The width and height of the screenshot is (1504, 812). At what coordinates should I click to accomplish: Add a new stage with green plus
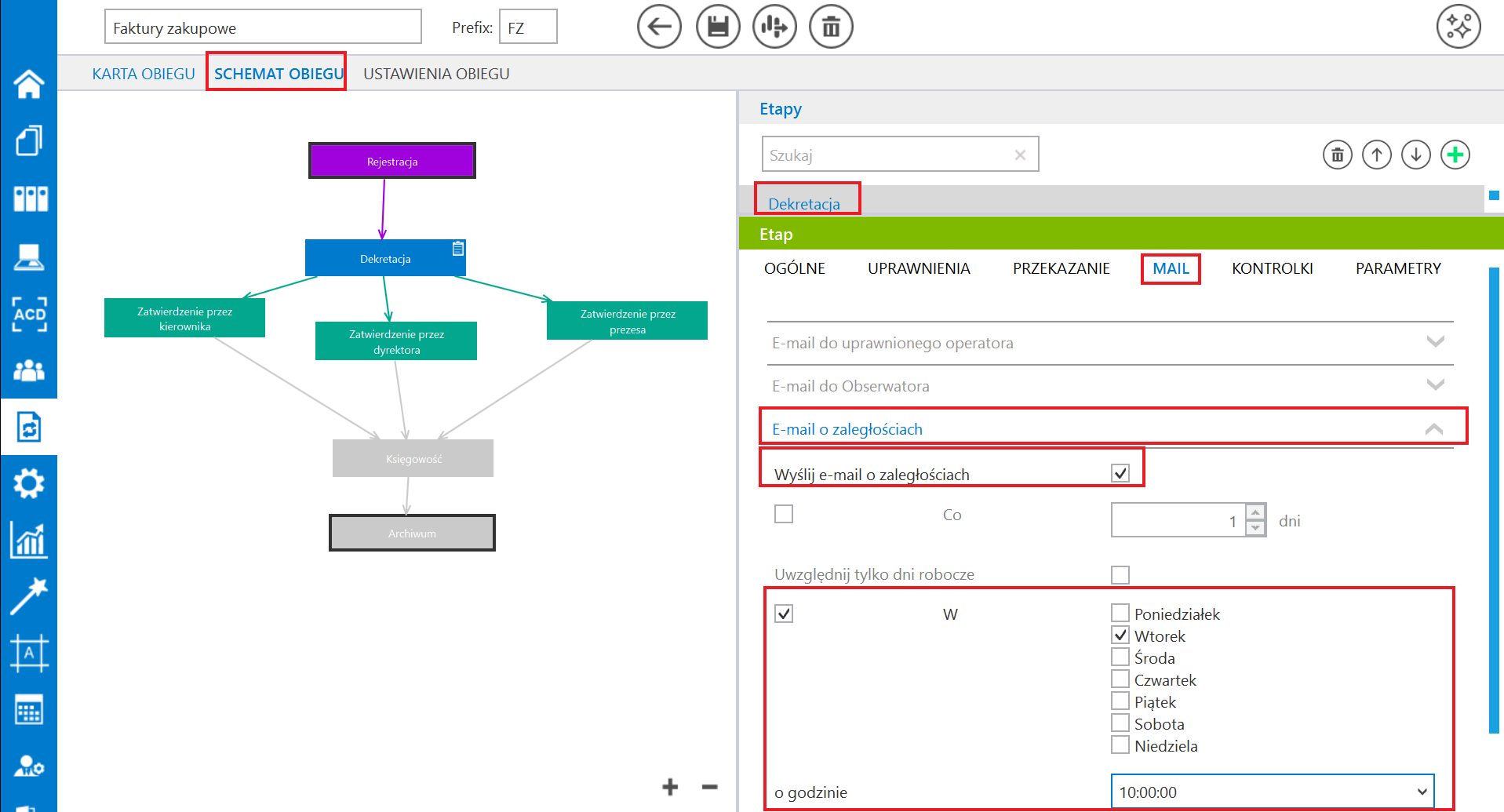1455,155
